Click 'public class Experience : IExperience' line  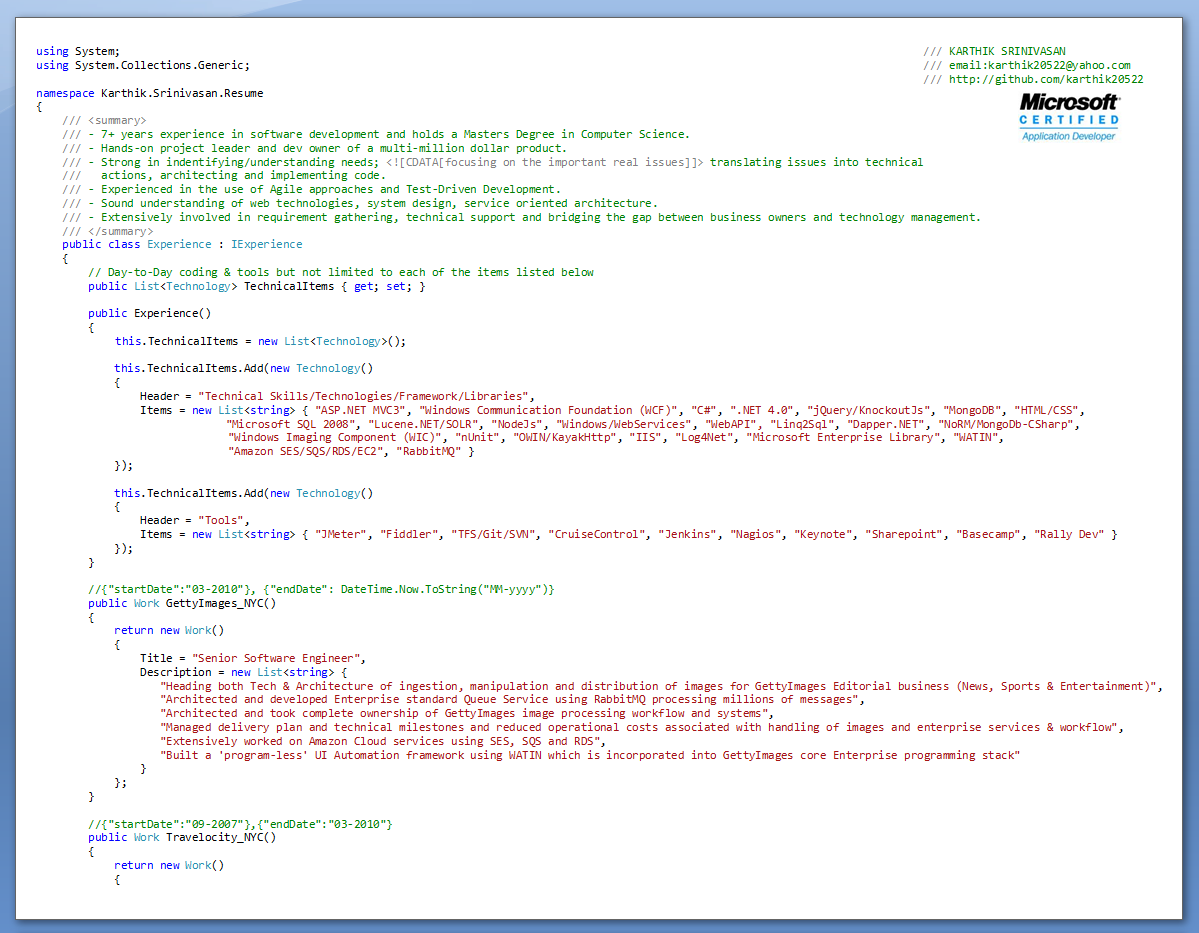(x=182, y=244)
